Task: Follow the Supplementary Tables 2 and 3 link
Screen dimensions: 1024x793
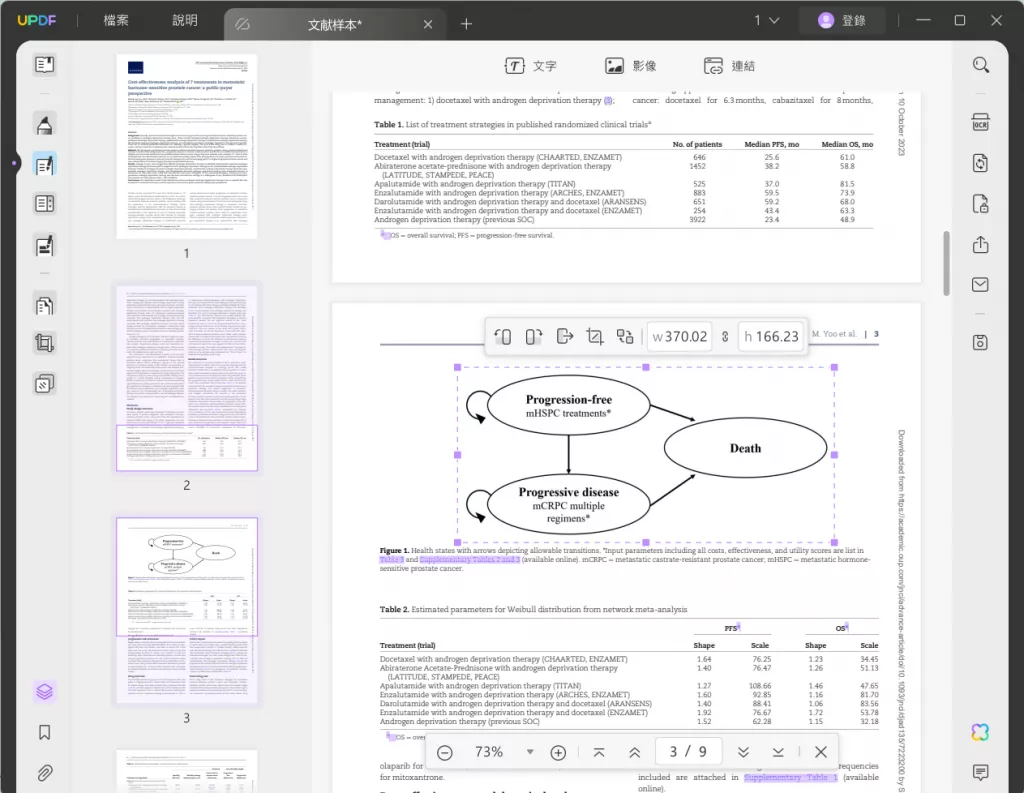Action: (x=470, y=560)
